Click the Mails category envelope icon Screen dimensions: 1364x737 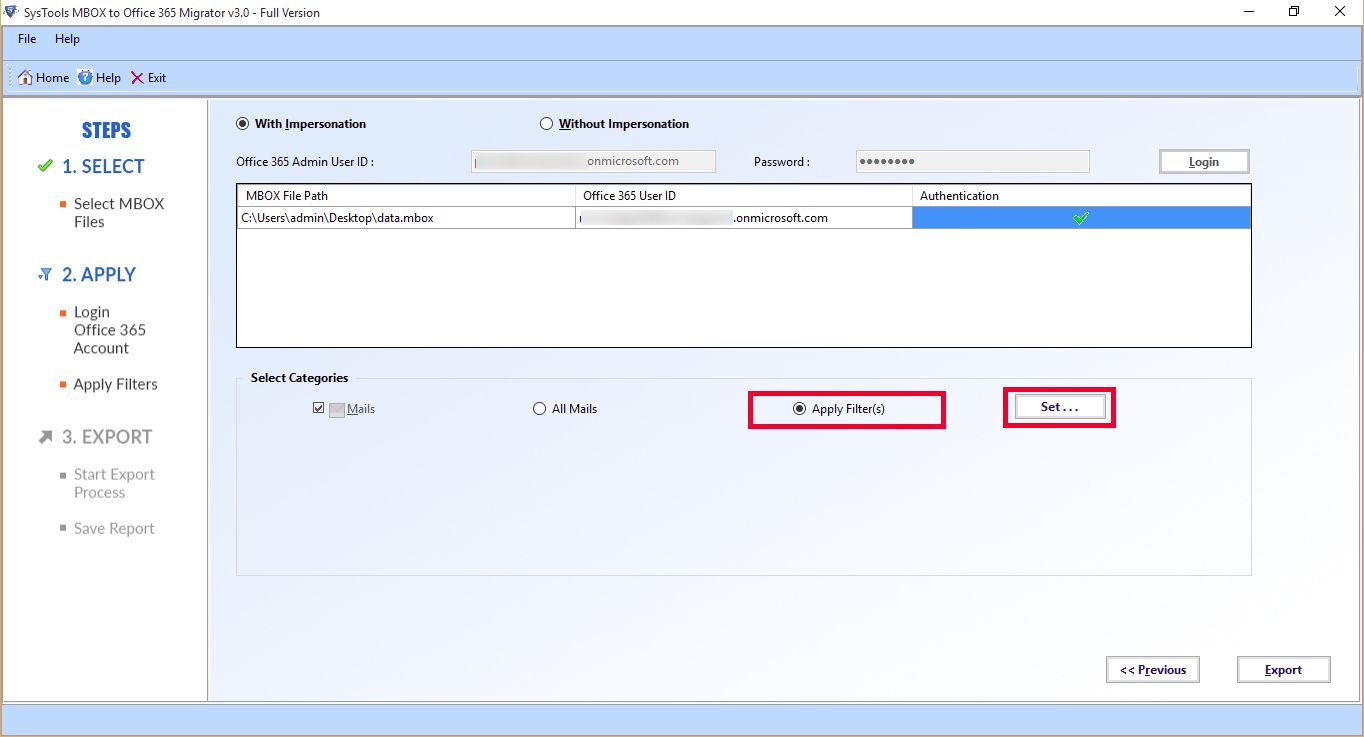337,409
